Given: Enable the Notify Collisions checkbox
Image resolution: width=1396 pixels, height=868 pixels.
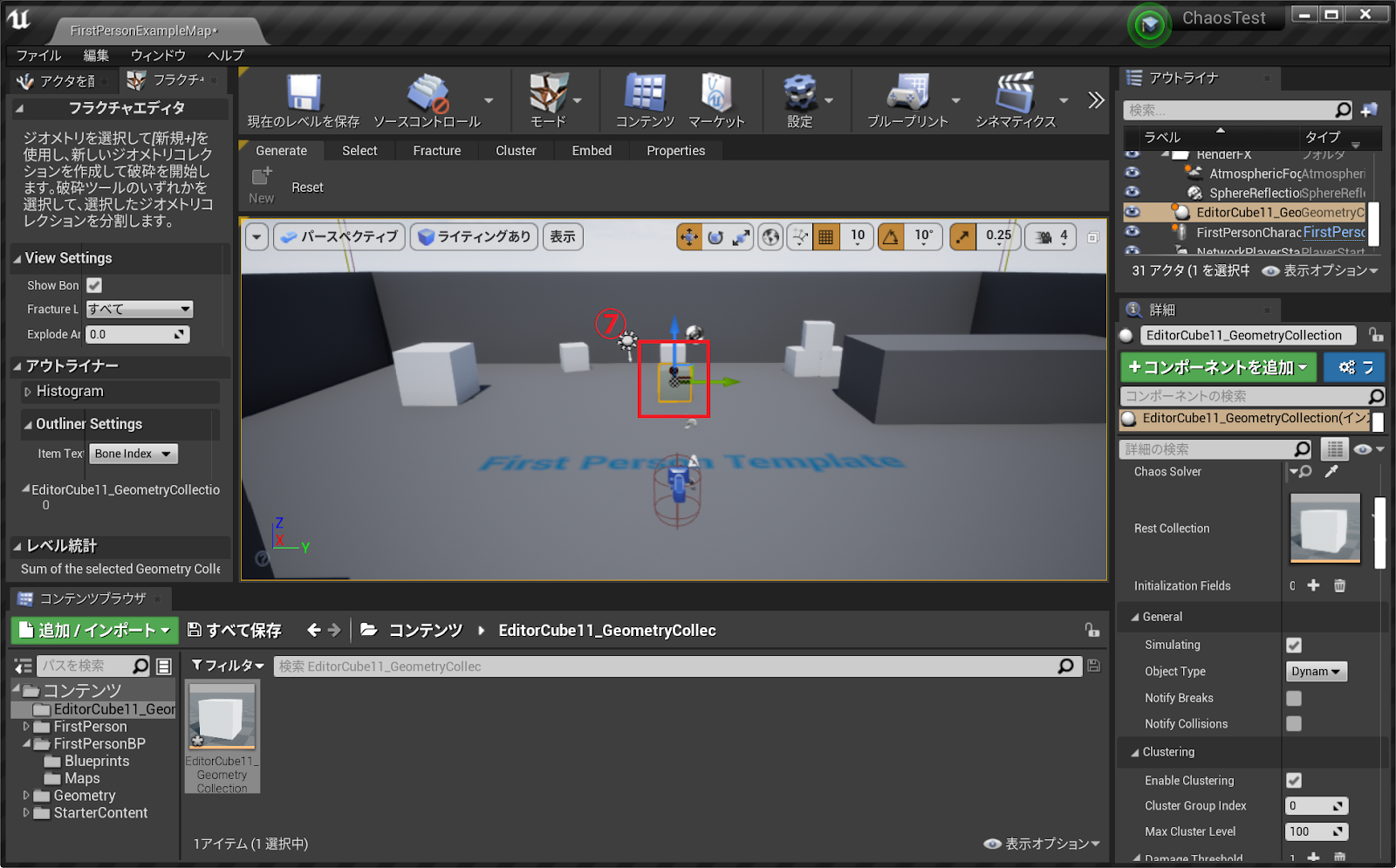Looking at the screenshot, I should tap(1294, 723).
